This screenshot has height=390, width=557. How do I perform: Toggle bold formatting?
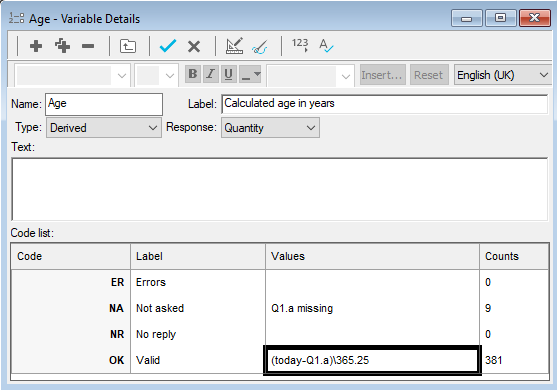[193, 74]
